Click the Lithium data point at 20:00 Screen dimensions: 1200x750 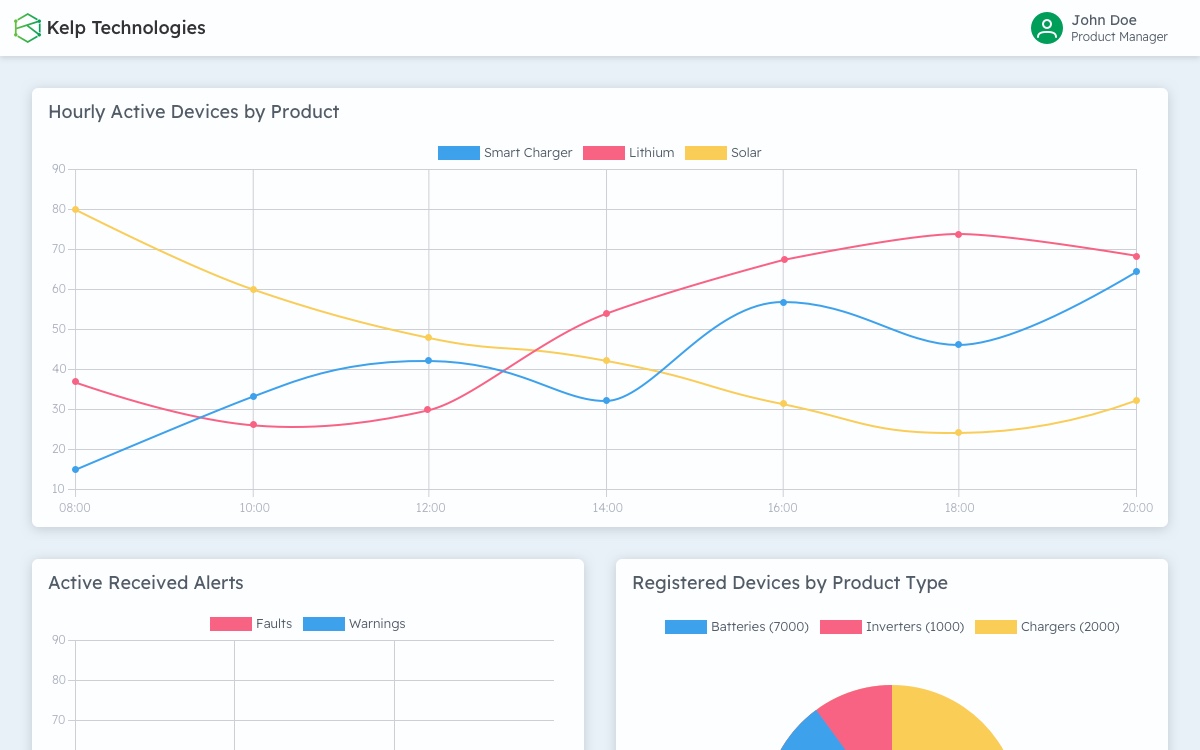click(x=1136, y=256)
